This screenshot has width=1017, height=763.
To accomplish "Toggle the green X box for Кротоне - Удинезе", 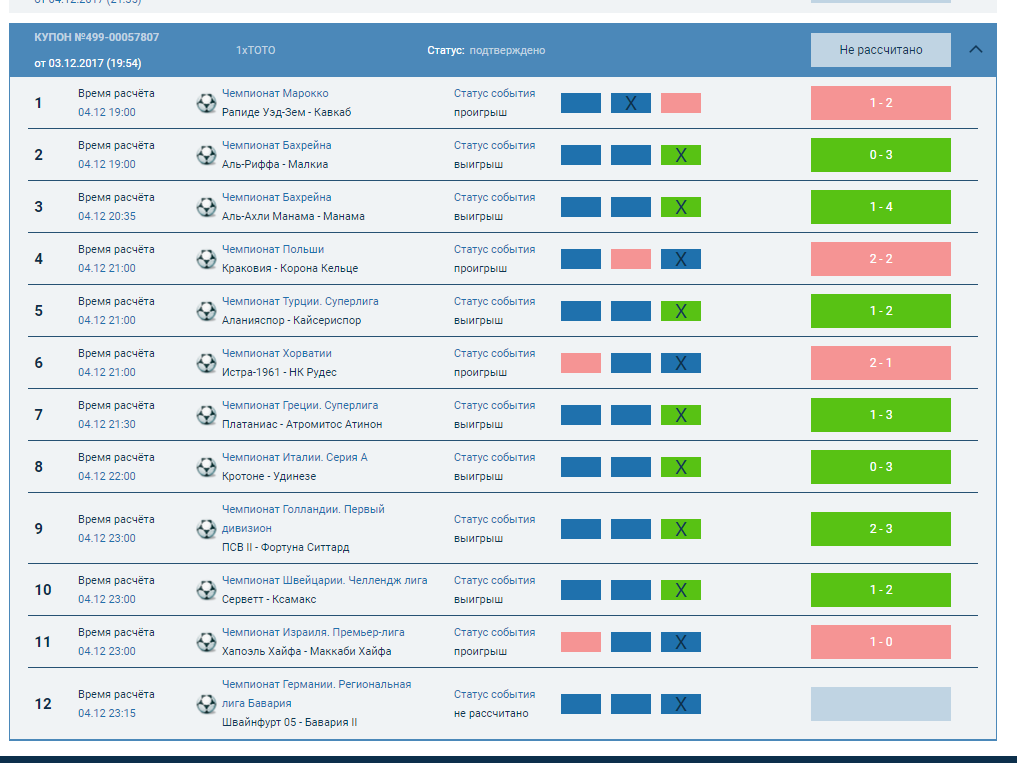I will 680,467.
